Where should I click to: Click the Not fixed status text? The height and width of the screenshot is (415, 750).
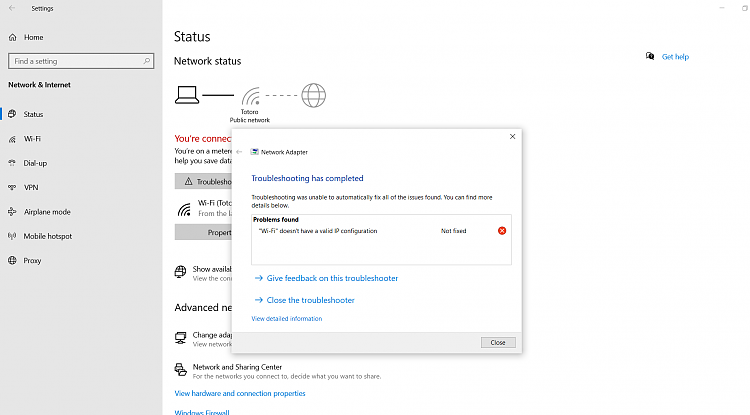(453, 231)
